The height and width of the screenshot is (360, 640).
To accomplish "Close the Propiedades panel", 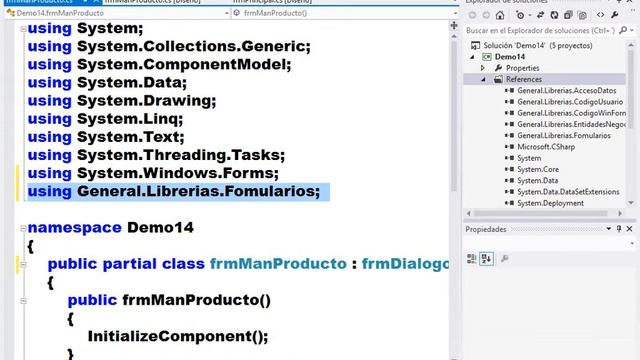I will click(x=629, y=229).
